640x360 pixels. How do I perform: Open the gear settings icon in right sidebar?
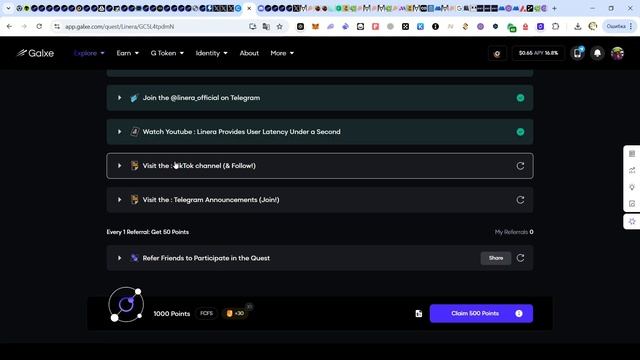click(632, 221)
